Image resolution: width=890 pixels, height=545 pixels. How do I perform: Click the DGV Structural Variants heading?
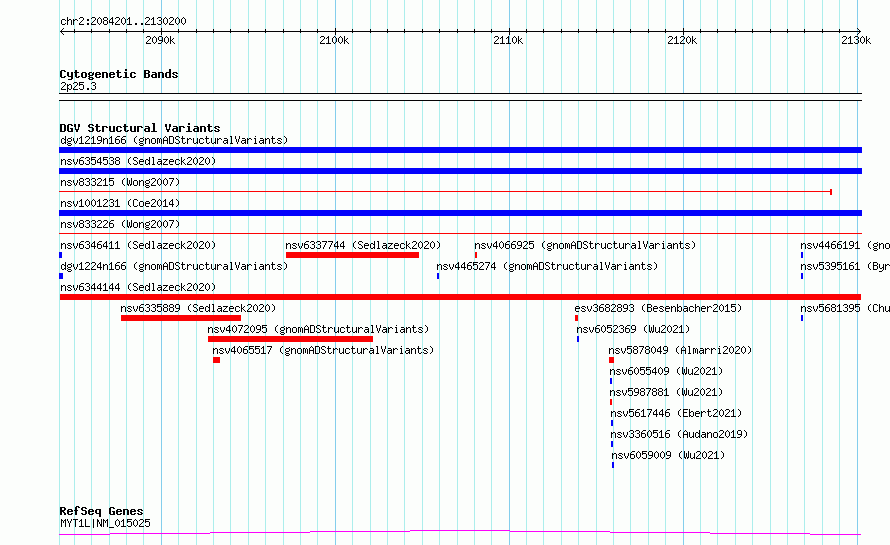(x=140, y=128)
